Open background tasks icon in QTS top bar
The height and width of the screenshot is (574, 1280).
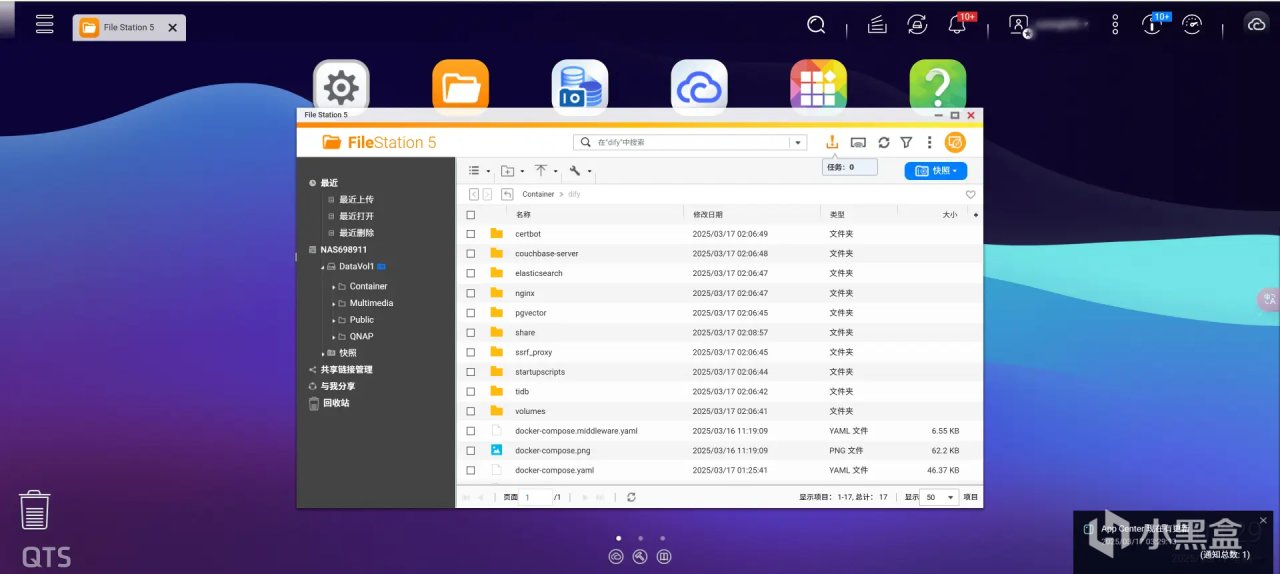click(x=877, y=25)
